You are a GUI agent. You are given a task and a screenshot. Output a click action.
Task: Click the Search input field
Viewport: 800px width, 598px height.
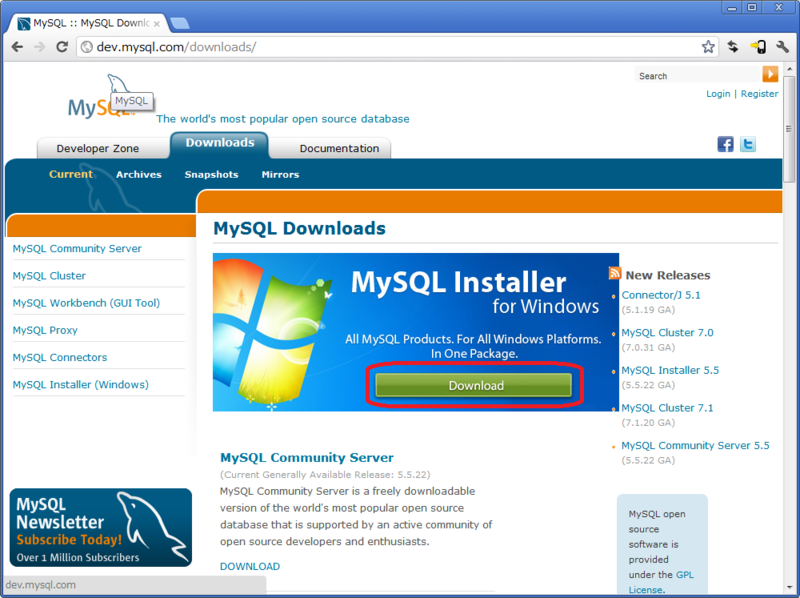[x=698, y=76]
